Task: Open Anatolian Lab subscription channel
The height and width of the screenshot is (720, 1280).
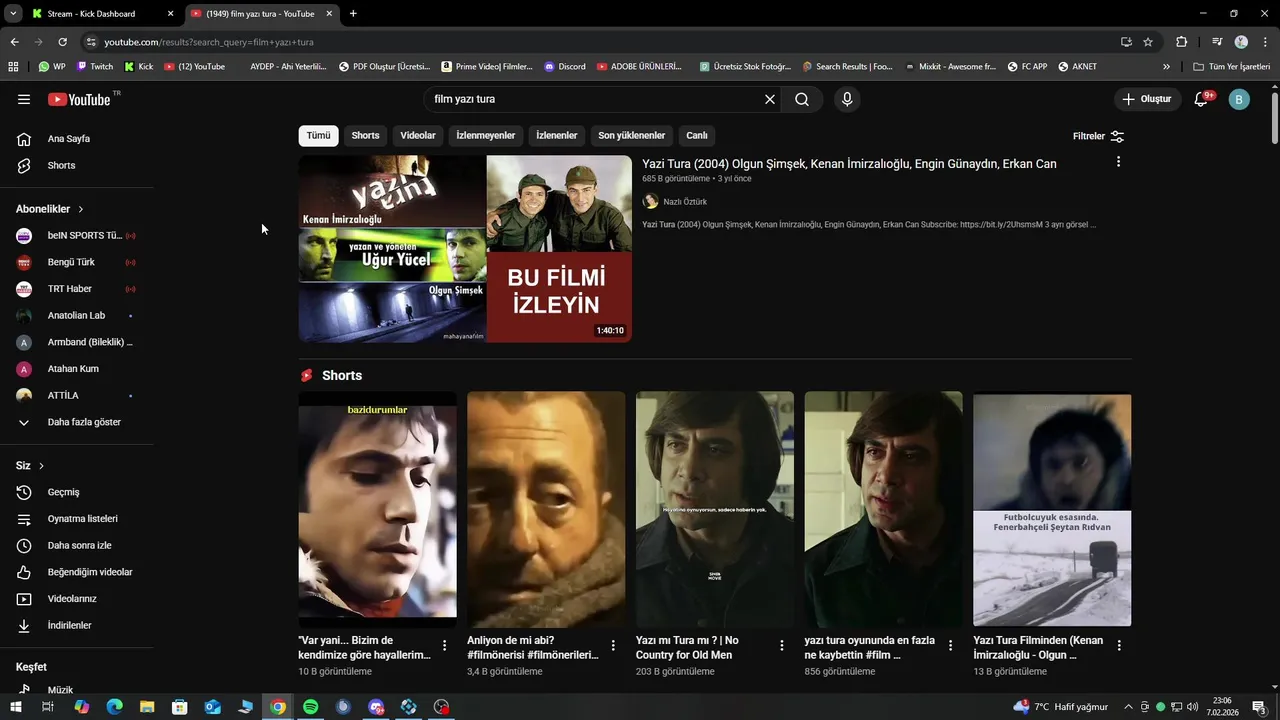Action: (77, 316)
